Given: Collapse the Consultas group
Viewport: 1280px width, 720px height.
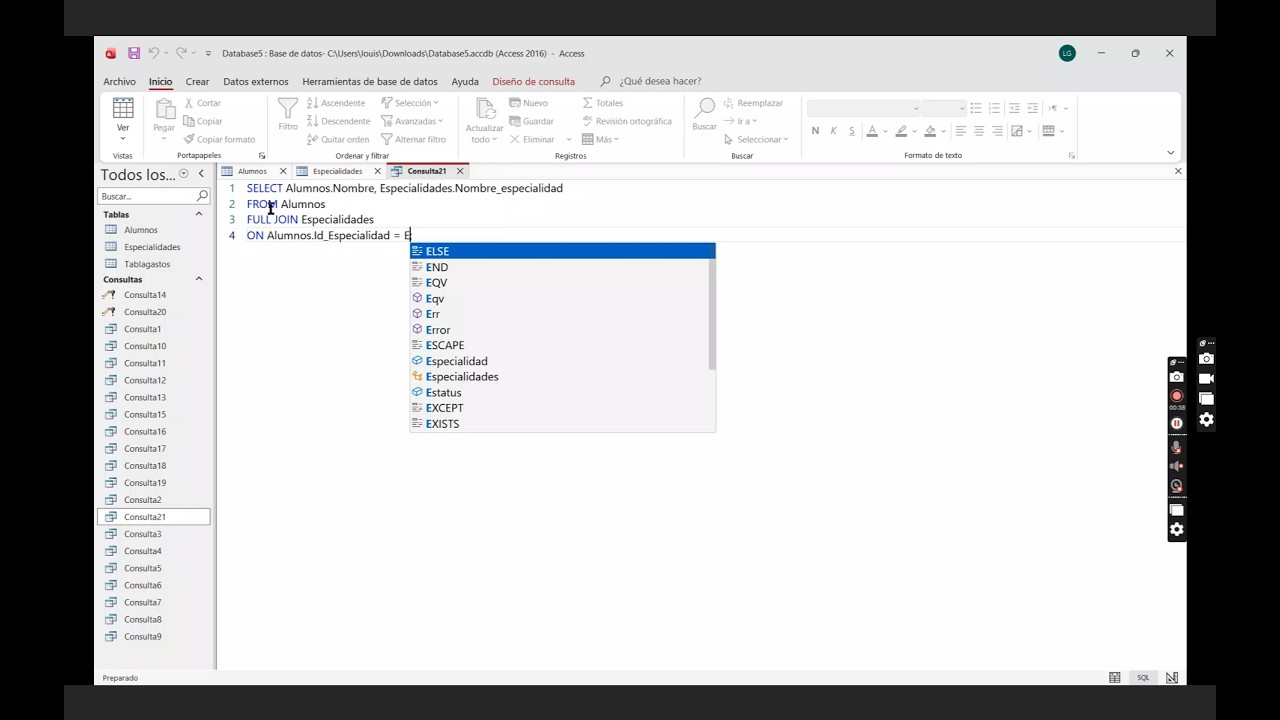Looking at the screenshot, I should point(198,279).
